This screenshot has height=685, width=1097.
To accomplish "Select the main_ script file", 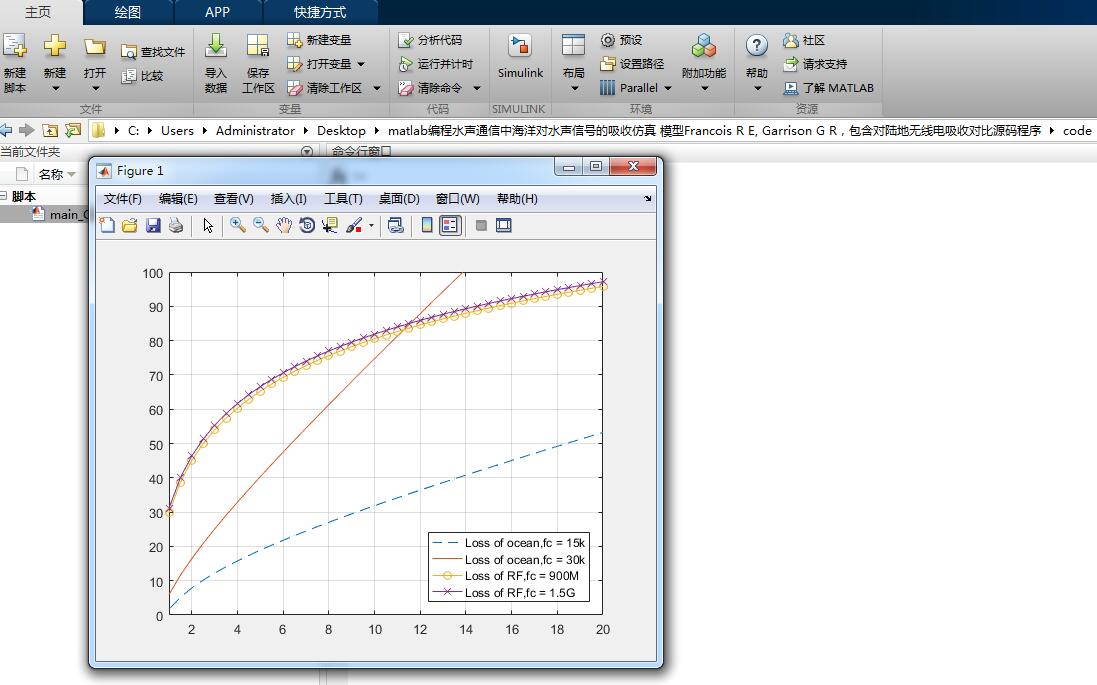I will (60, 214).
